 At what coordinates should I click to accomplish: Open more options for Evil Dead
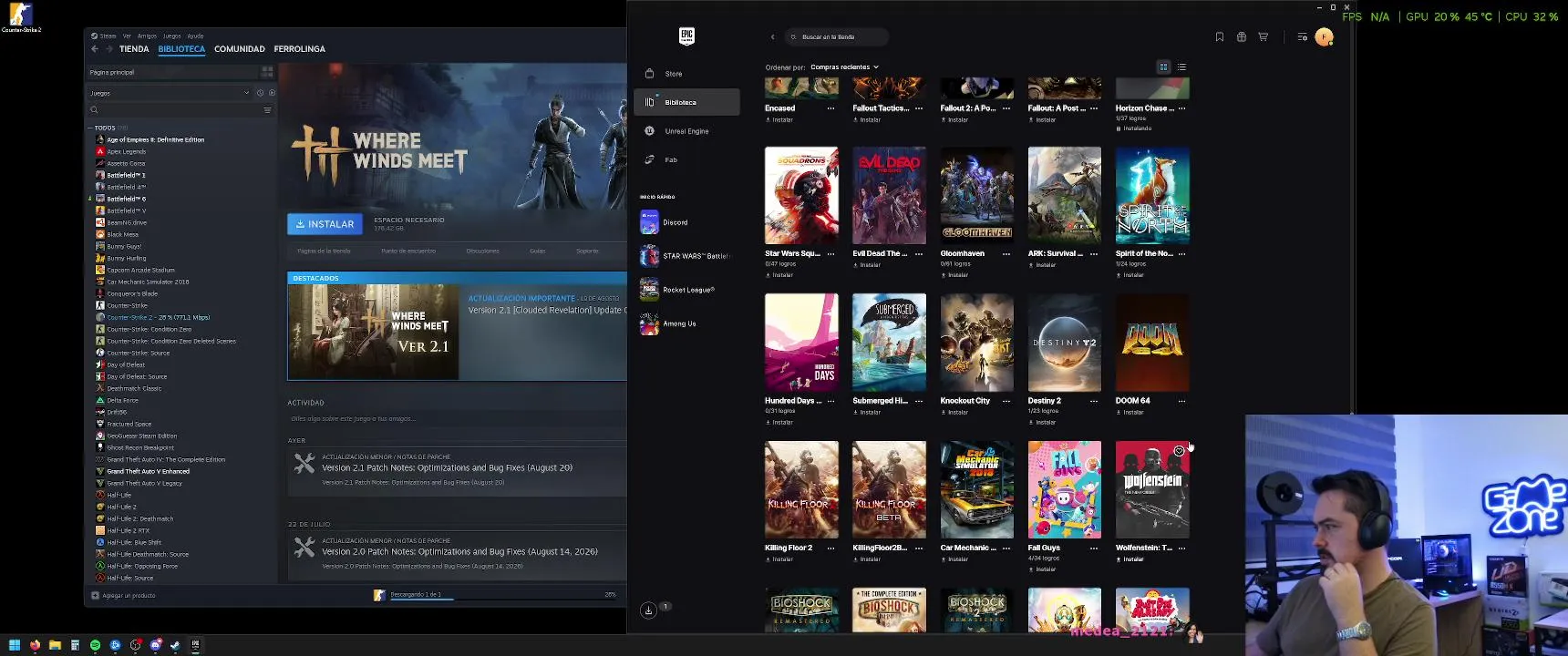919,254
